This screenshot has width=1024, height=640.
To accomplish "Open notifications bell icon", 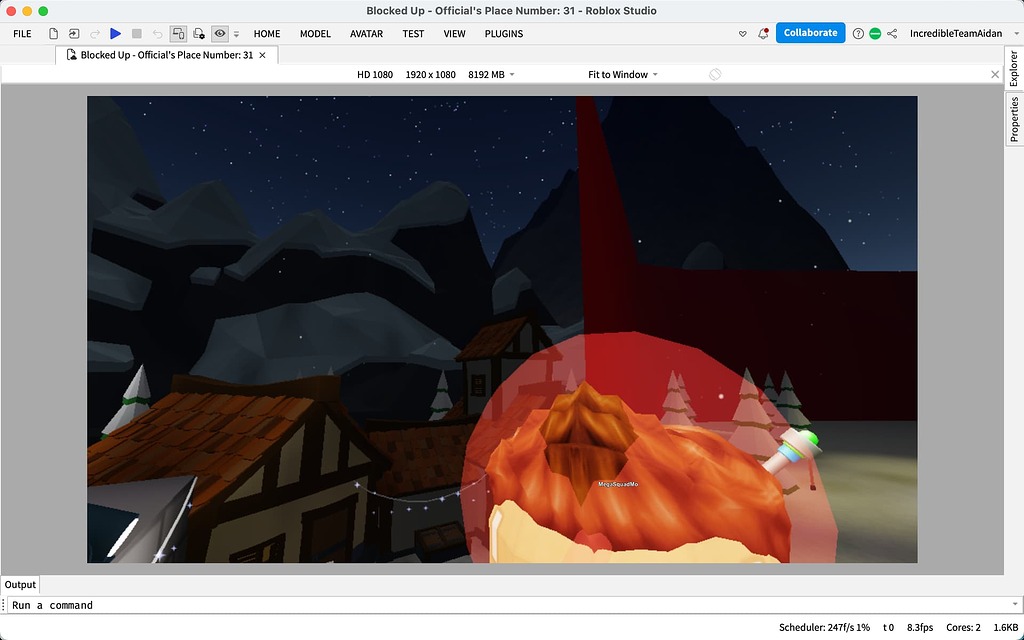I will pyautogui.click(x=763, y=33).
